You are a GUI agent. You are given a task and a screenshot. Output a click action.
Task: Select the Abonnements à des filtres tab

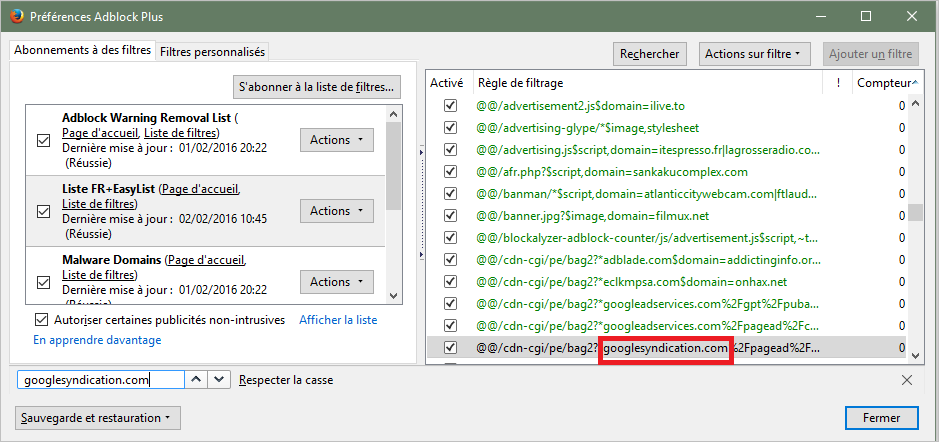pos(83,51)
